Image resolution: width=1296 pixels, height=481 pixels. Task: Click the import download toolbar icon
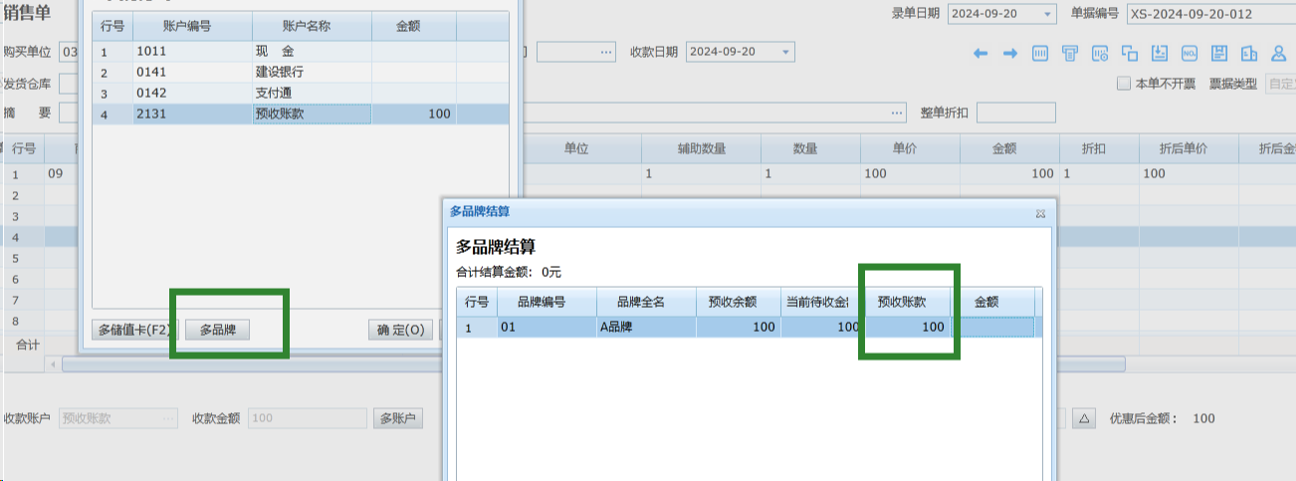pyautogui.click(x=1160, y=53)
